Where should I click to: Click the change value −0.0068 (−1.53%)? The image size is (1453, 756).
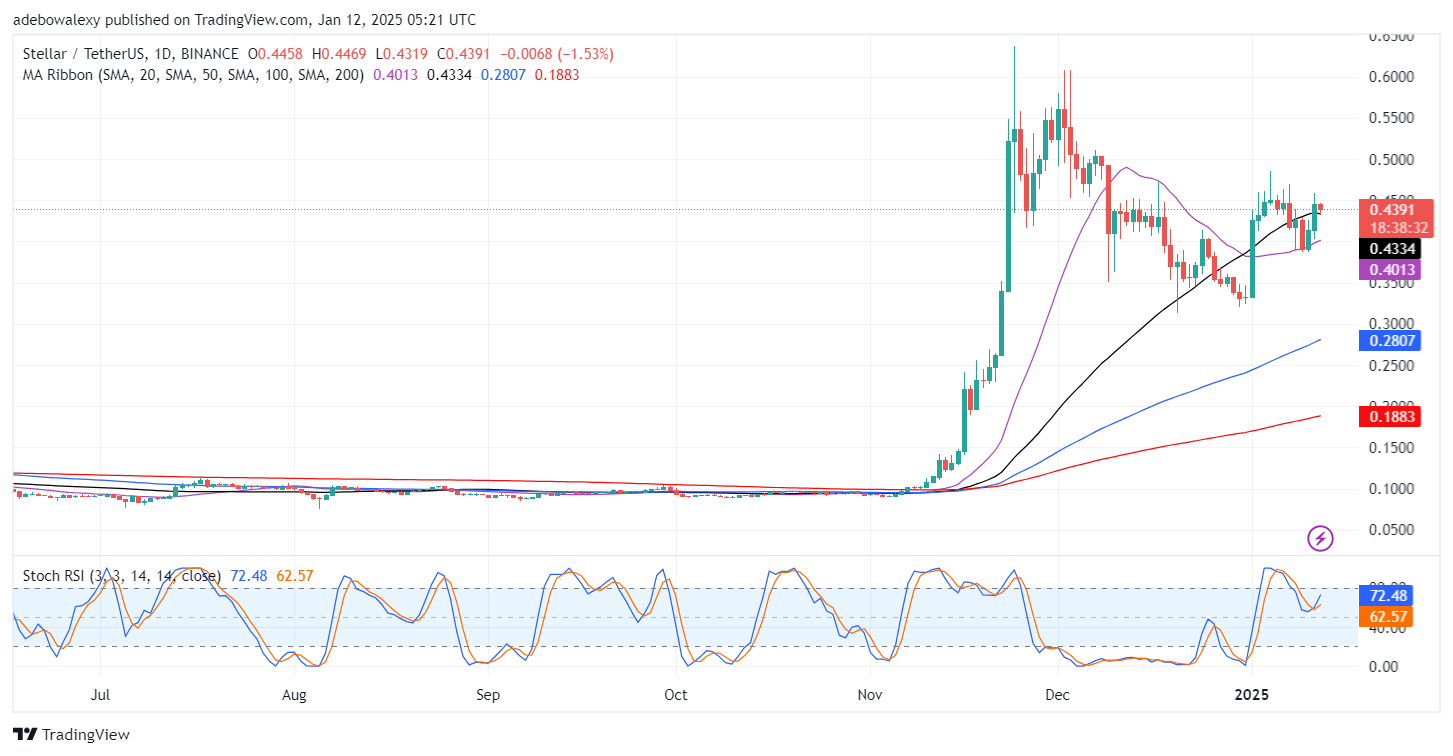tap(555, 54)
